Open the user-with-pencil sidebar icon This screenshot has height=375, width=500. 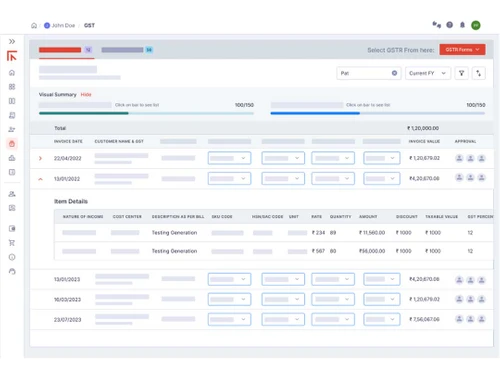click(12, 129)
